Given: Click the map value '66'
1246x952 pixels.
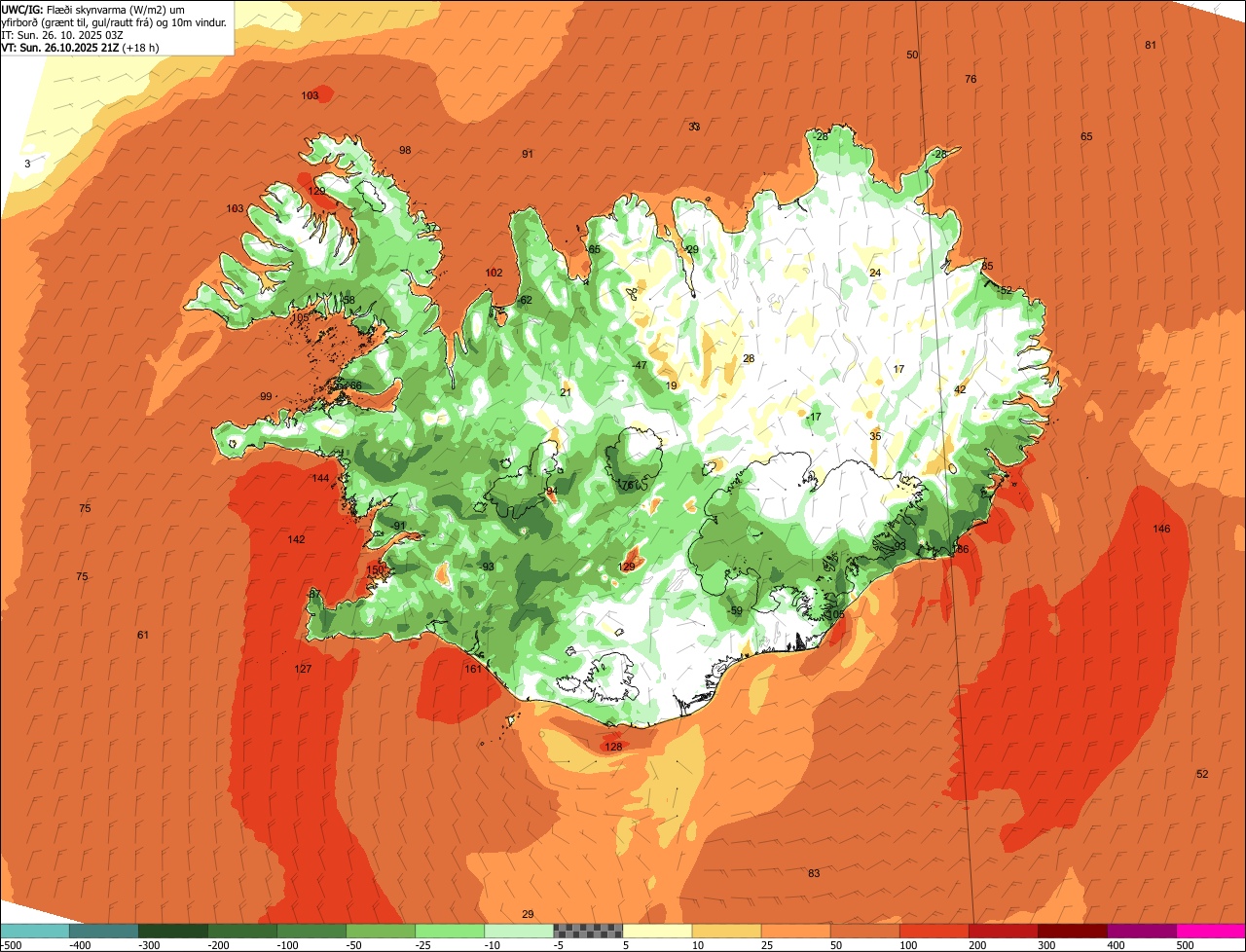Looking at the screenshot, I should [355, 386].
